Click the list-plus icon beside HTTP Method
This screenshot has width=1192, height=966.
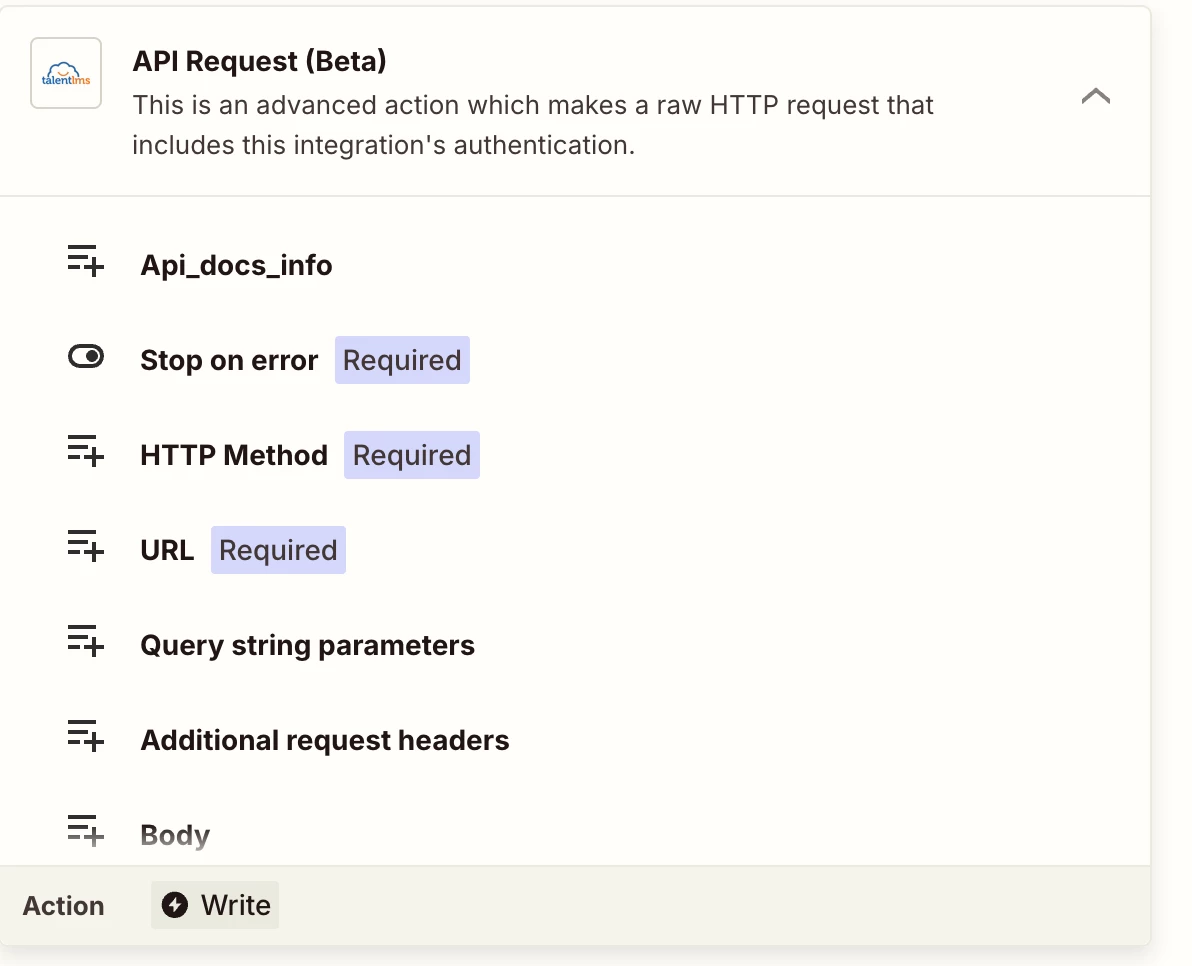86,451
